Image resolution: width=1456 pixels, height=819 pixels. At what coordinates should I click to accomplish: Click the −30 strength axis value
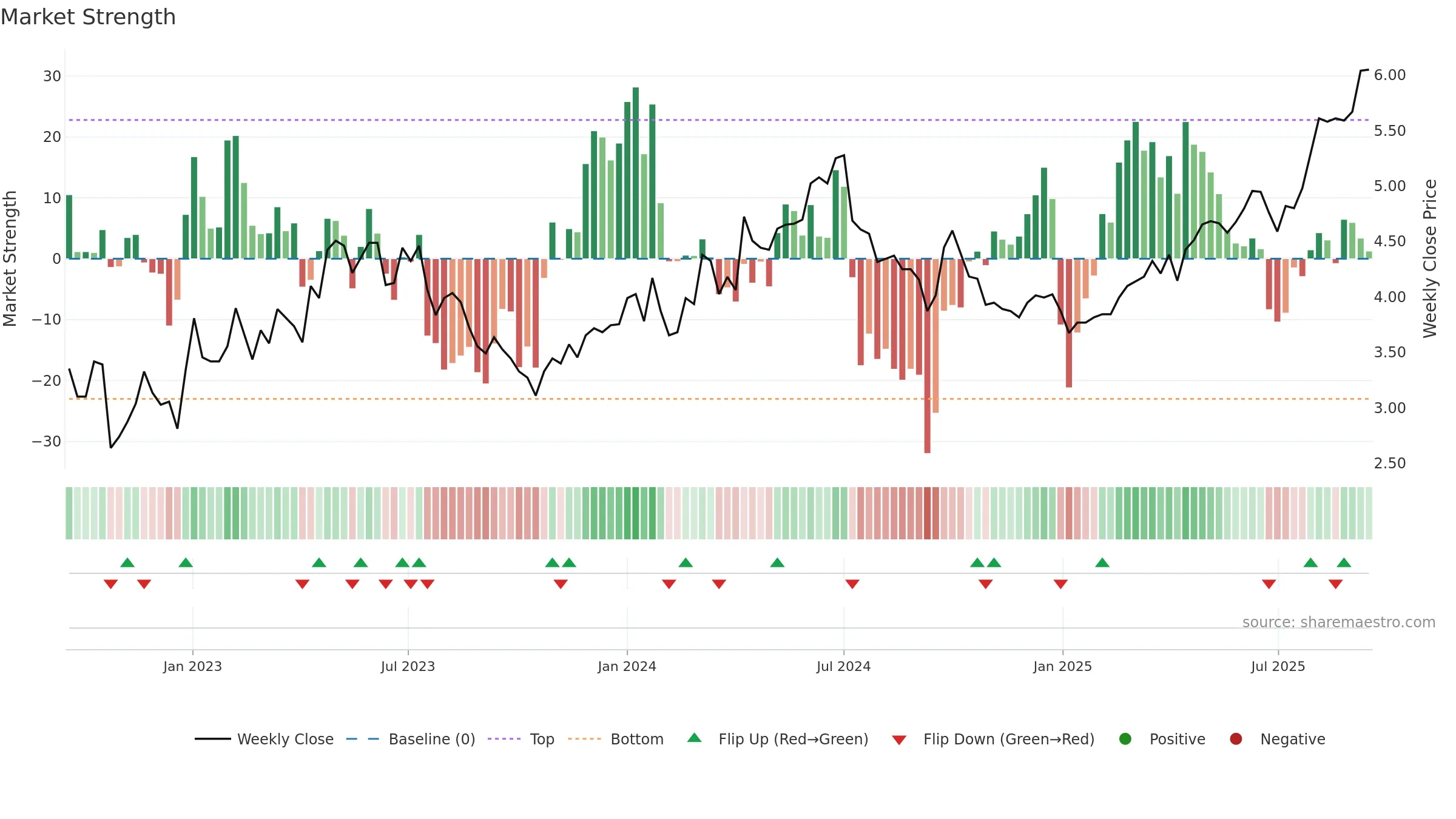click(x=47, y=442)
